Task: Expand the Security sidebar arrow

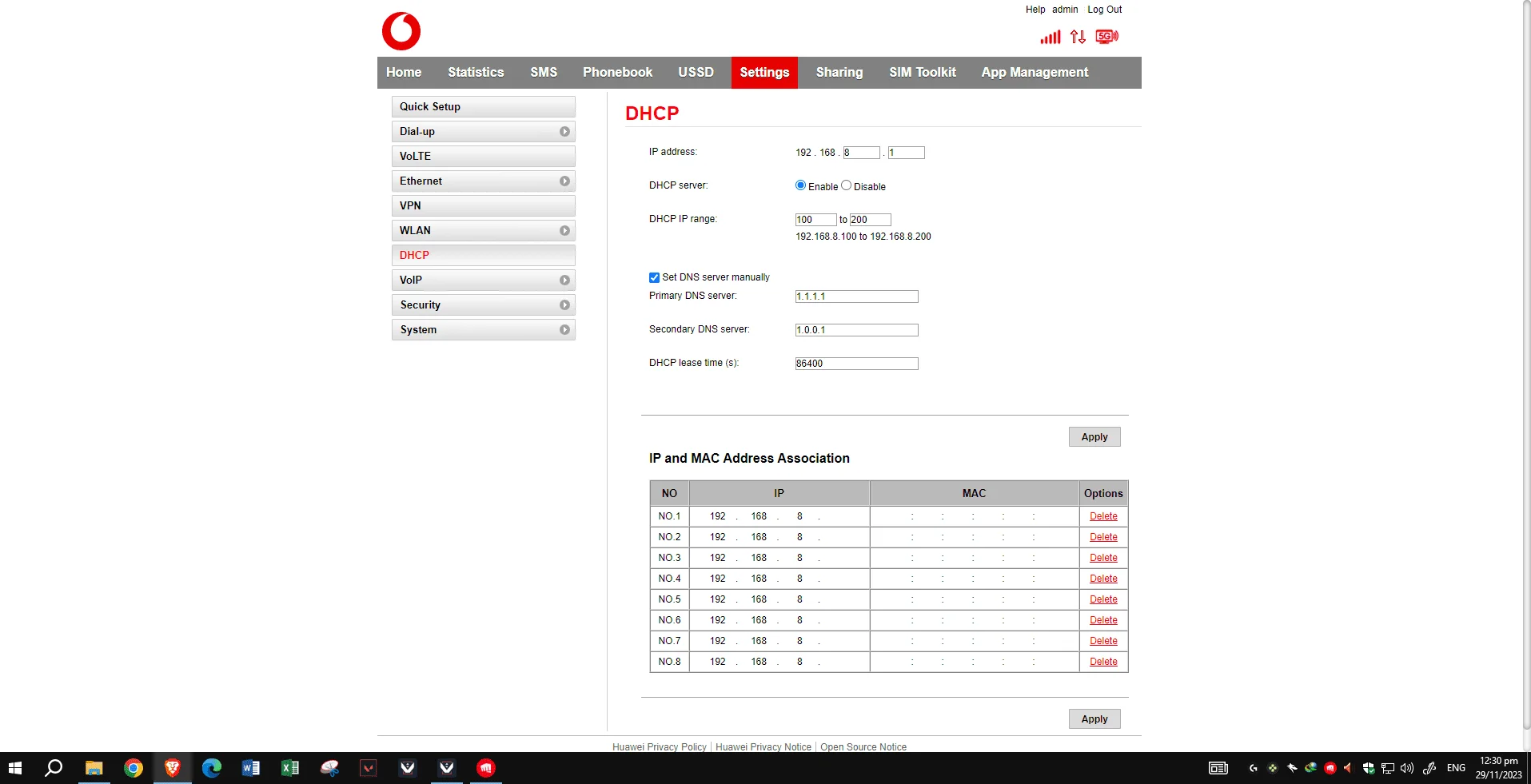Action: pyautogui.click(x=564, y=305)
